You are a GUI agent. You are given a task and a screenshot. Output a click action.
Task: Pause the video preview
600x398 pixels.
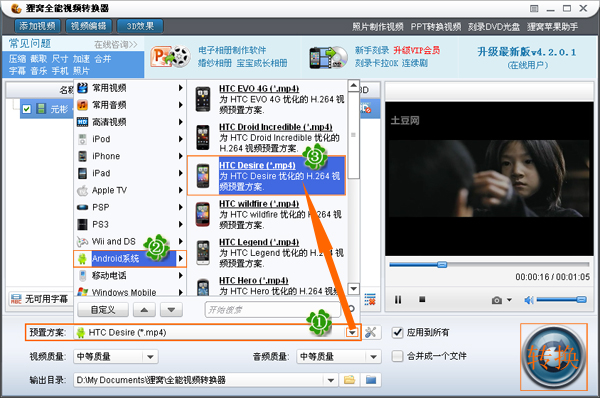pos(398,300)
